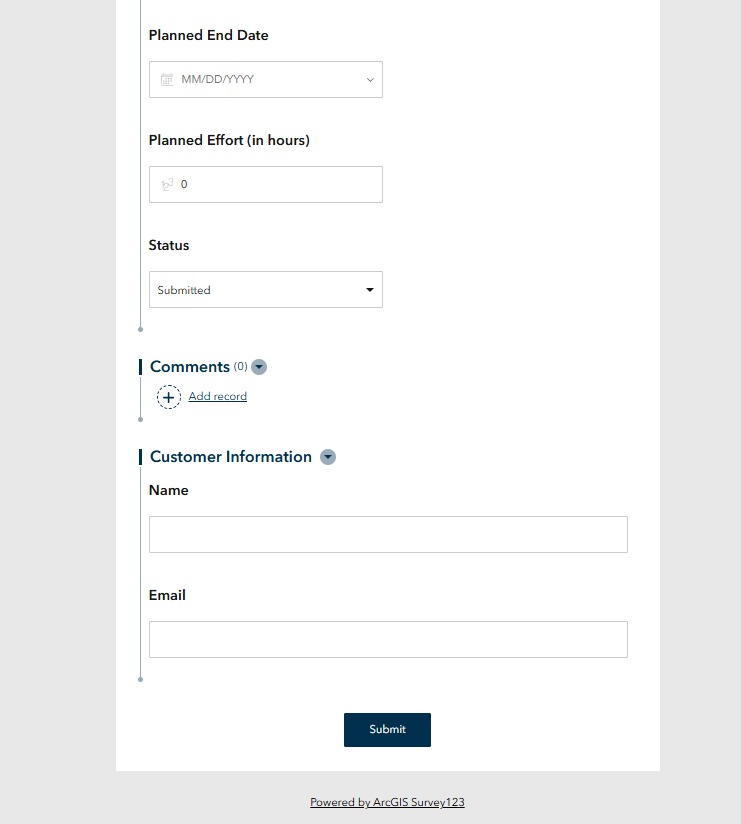The width and height of the screenshot is (741, 824).
Task: Click the number icon in Planned Effort
Action: [167, 185]
